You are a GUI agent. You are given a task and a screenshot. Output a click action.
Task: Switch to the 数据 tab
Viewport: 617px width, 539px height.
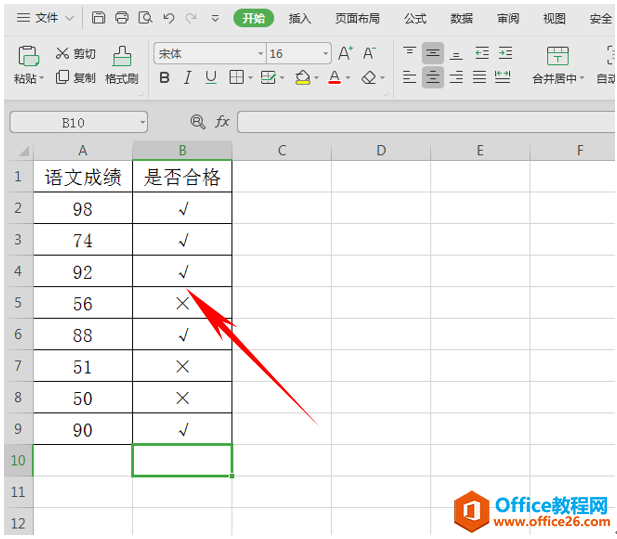coord(462,18)
